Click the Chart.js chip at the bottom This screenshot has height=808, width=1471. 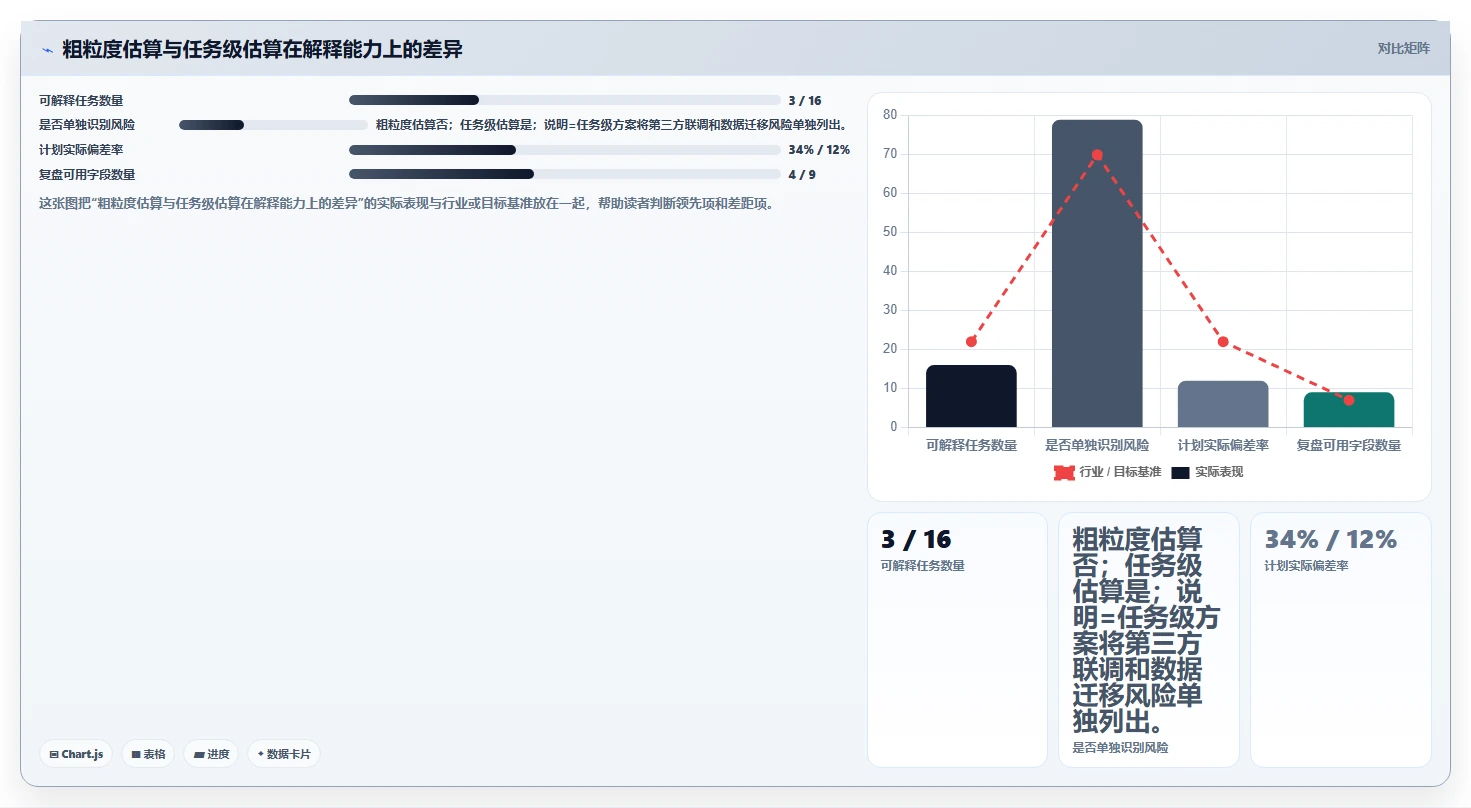tap(76, 754)
